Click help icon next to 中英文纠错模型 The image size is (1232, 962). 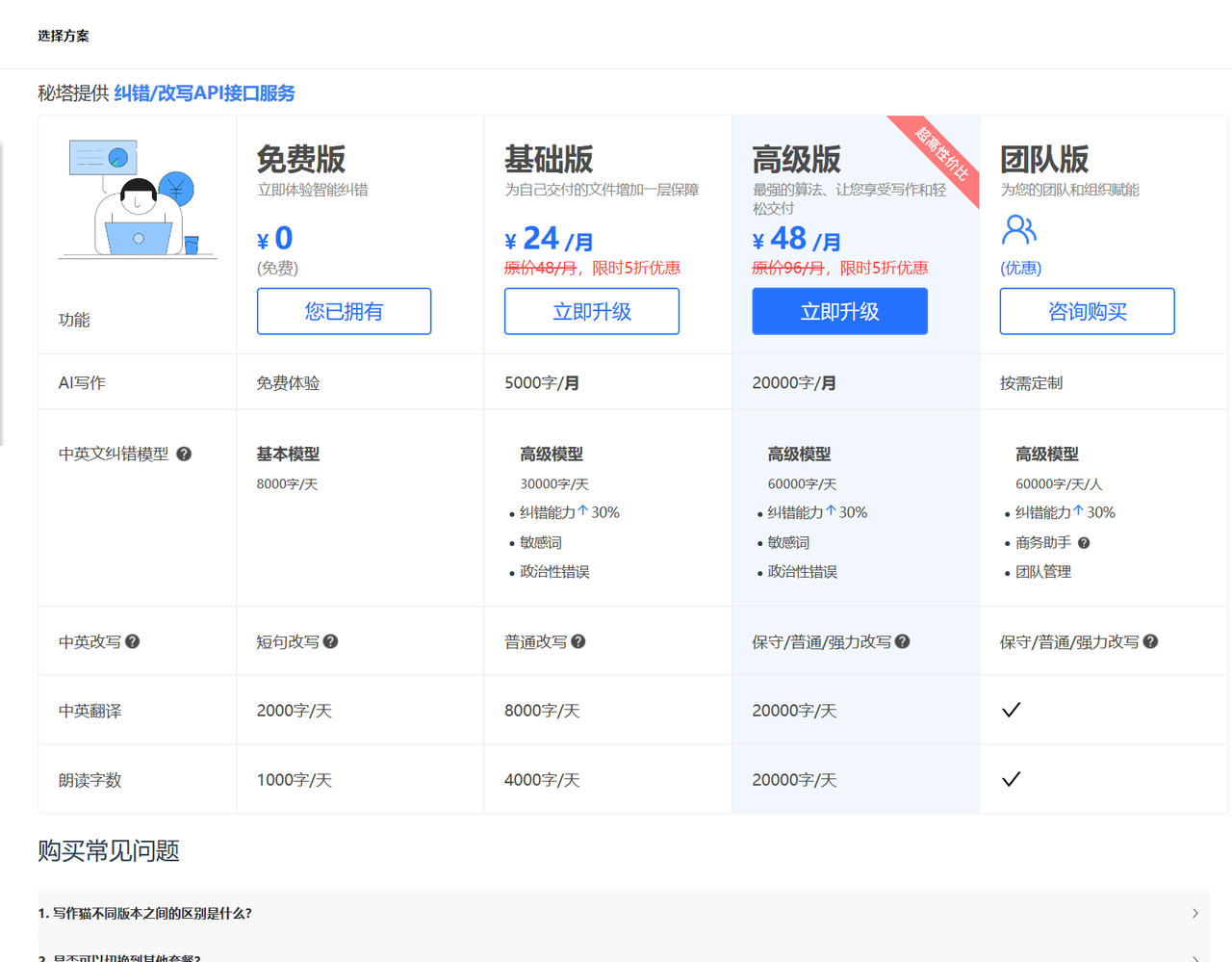184,454
